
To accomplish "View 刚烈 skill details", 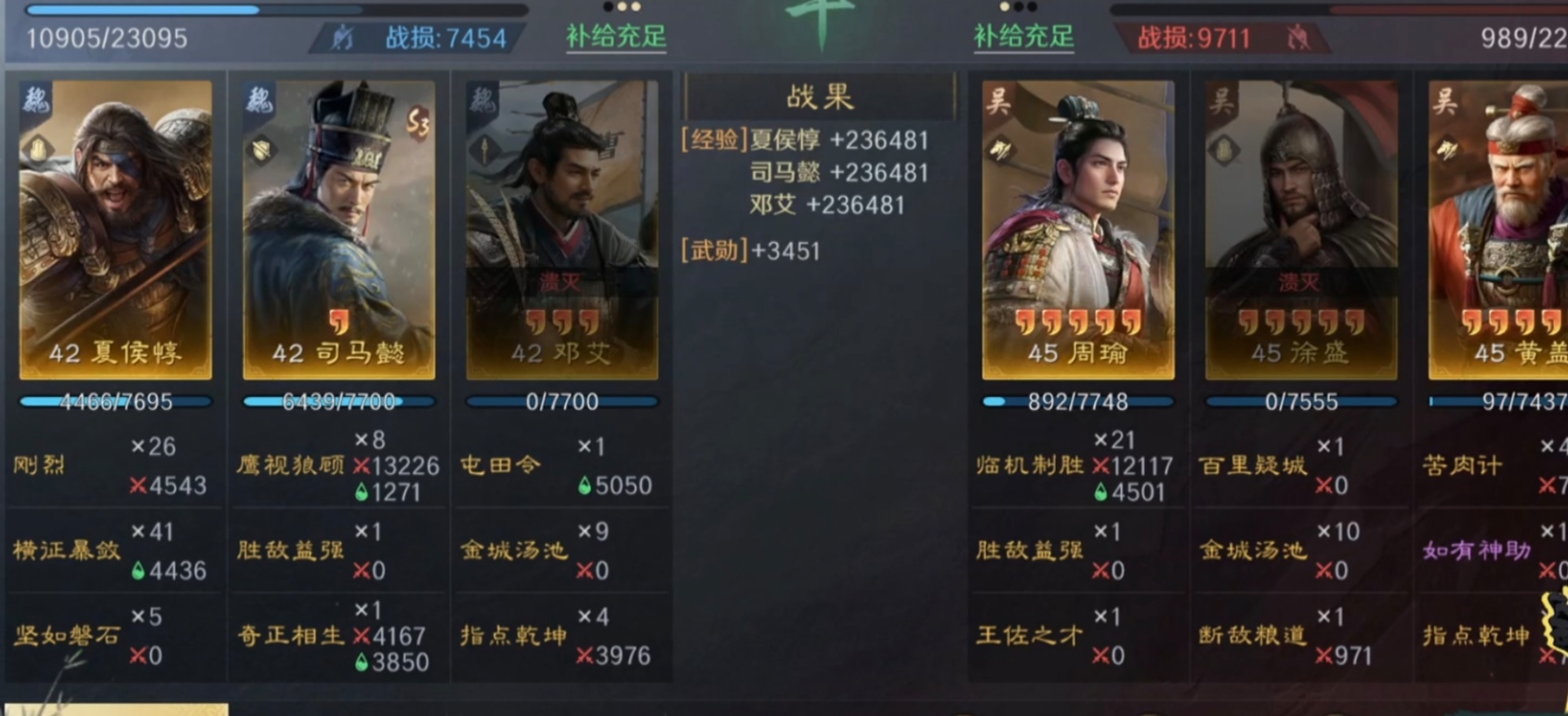I will click(39, 465).
